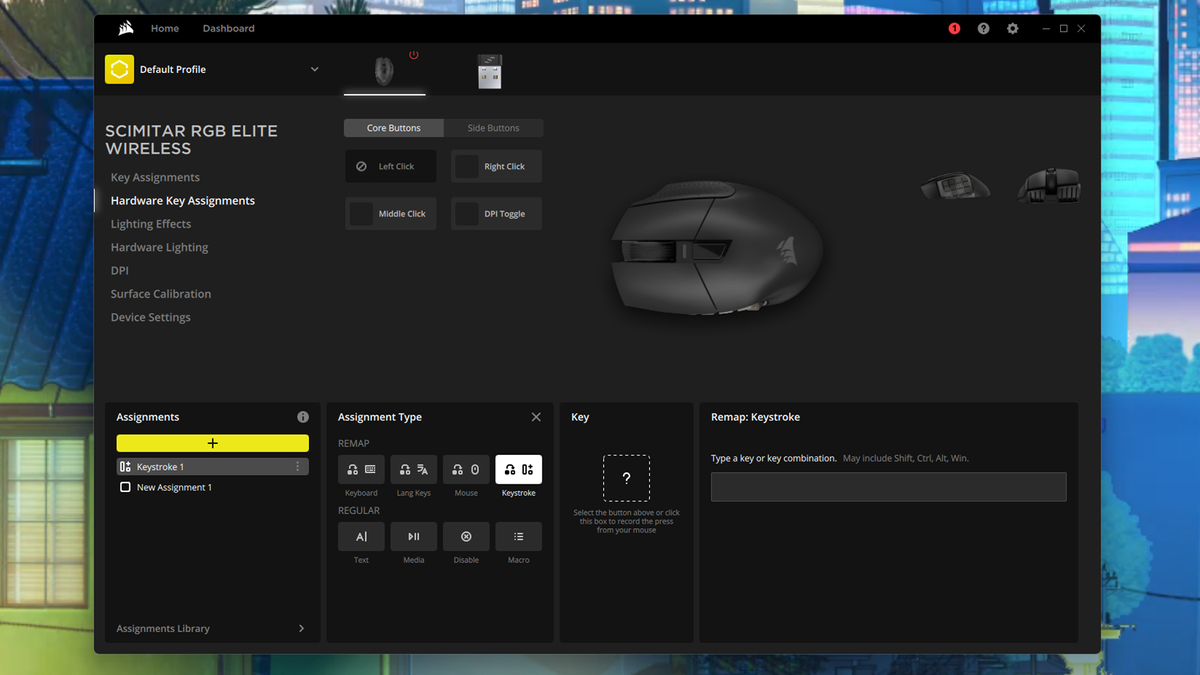The height and width of the screenshot is (675, 1200).
Task: Choose the Keystroke remap type icon
Action: pyautogui.click(x=519, y=469)
